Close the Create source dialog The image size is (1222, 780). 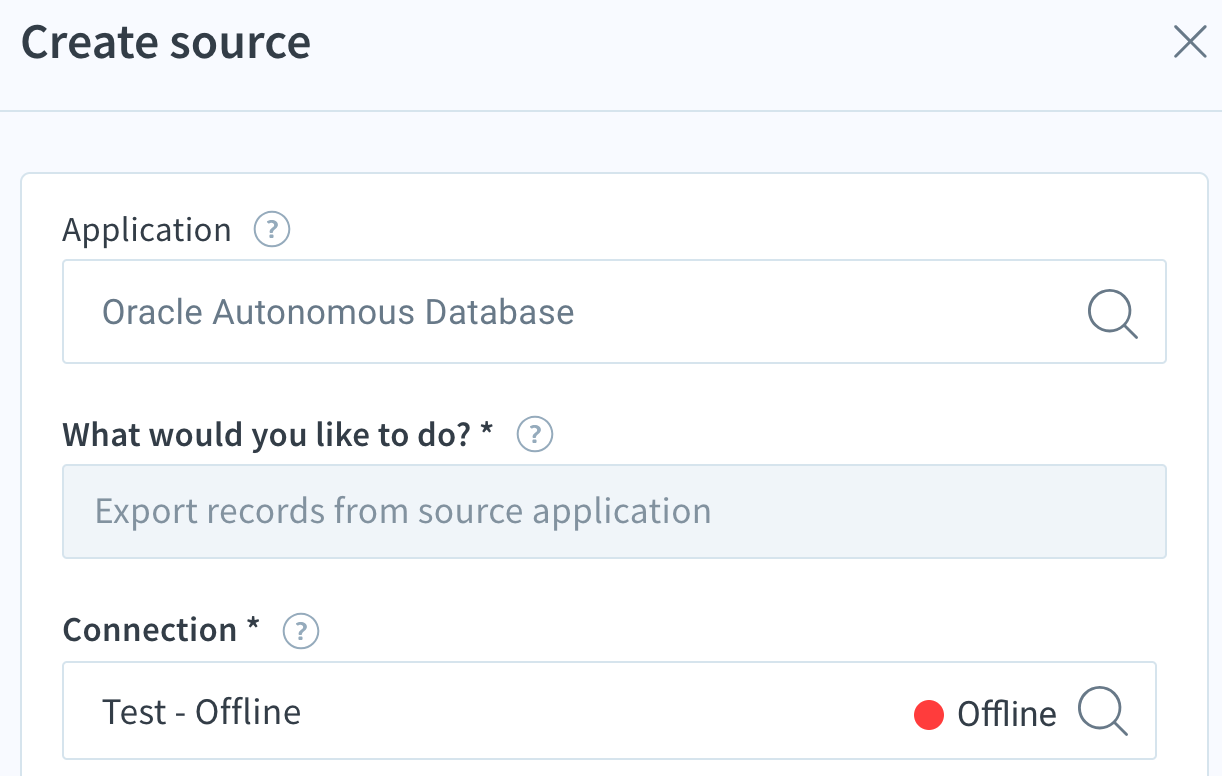tap(1189, 42)
